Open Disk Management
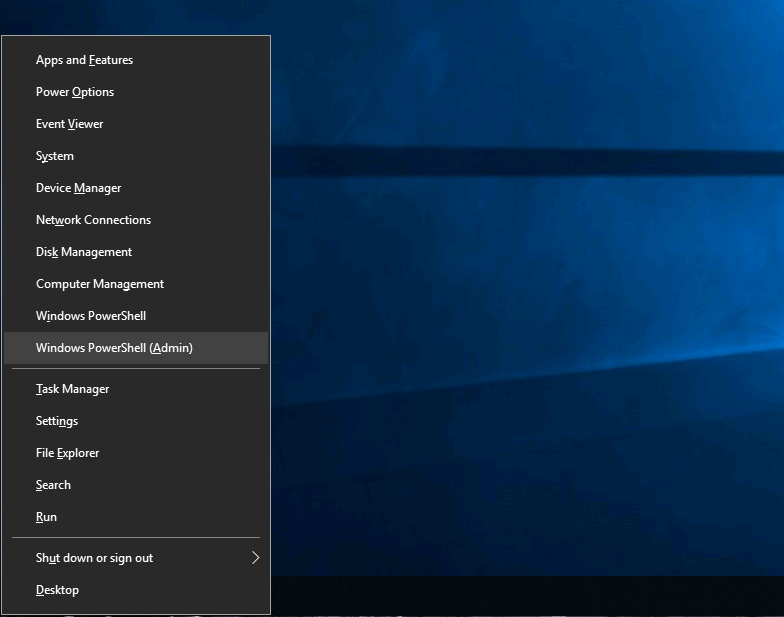The height and width of the screenshot is (617, 784). pos(136,252)
